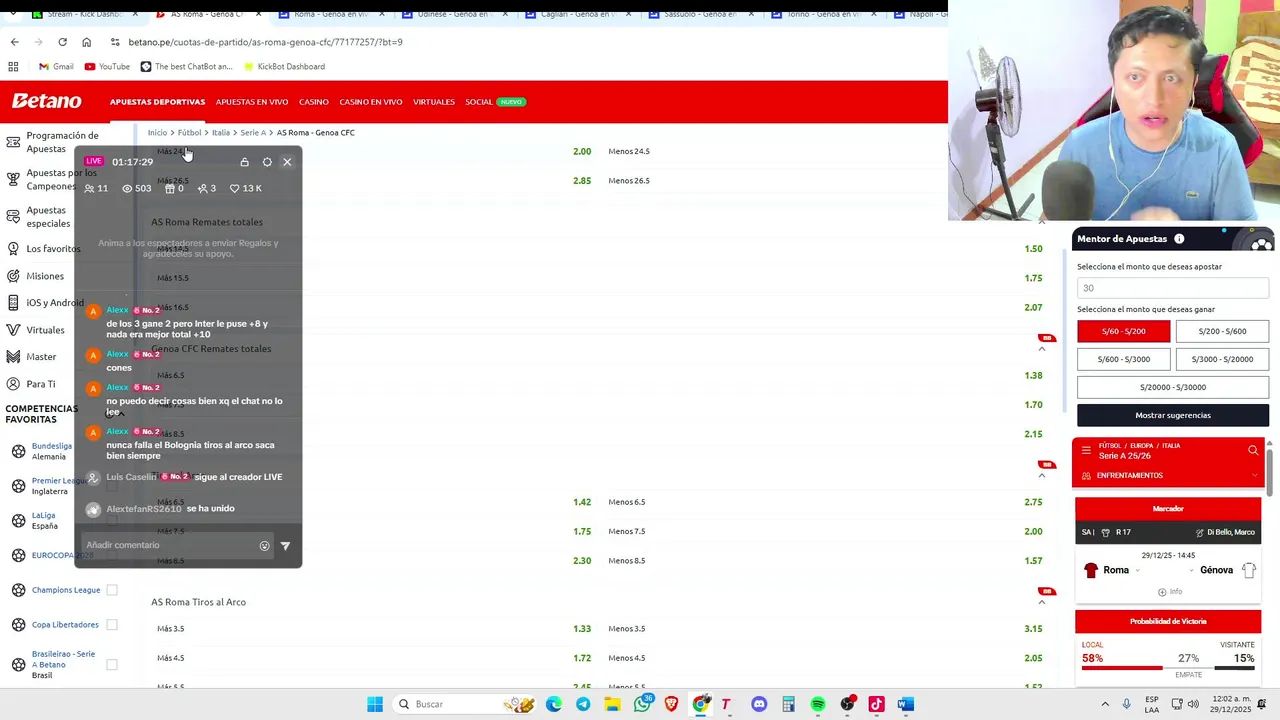Open Gmail bookmark

(56, 67)
